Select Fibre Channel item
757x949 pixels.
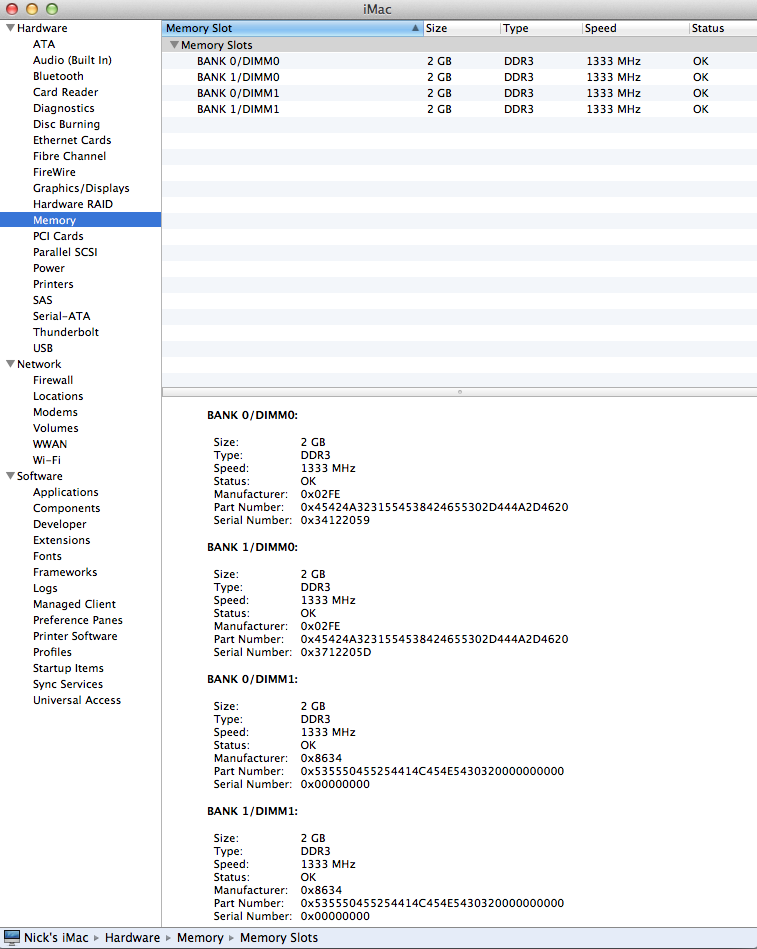(x=70, y=156)
